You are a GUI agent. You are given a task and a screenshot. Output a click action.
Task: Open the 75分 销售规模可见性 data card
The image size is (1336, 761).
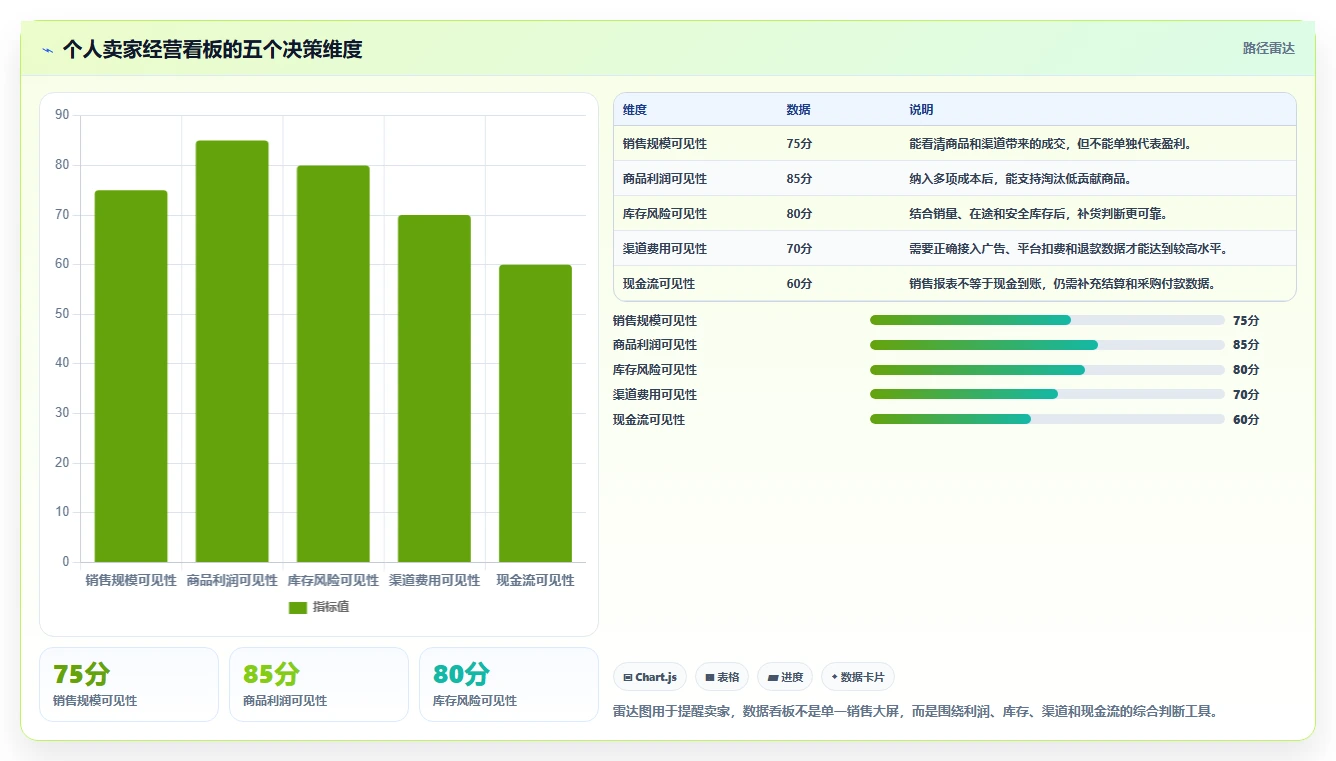(129, 684)
